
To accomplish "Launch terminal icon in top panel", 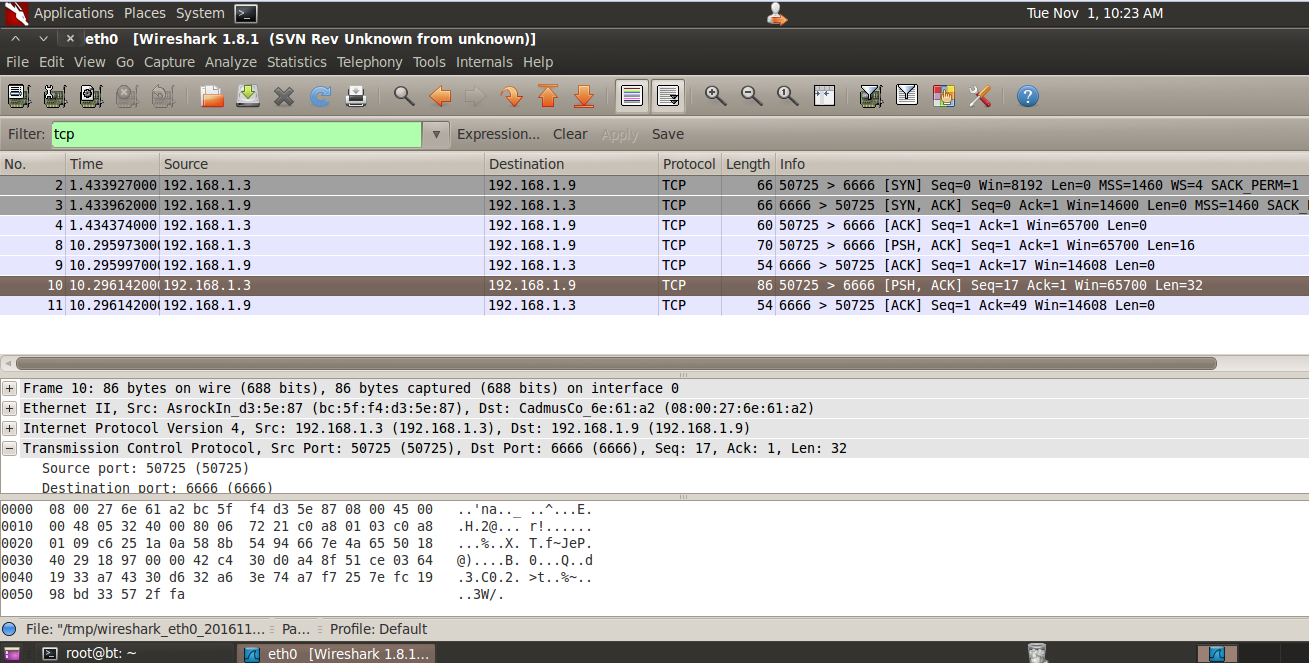I will point(246,13).
